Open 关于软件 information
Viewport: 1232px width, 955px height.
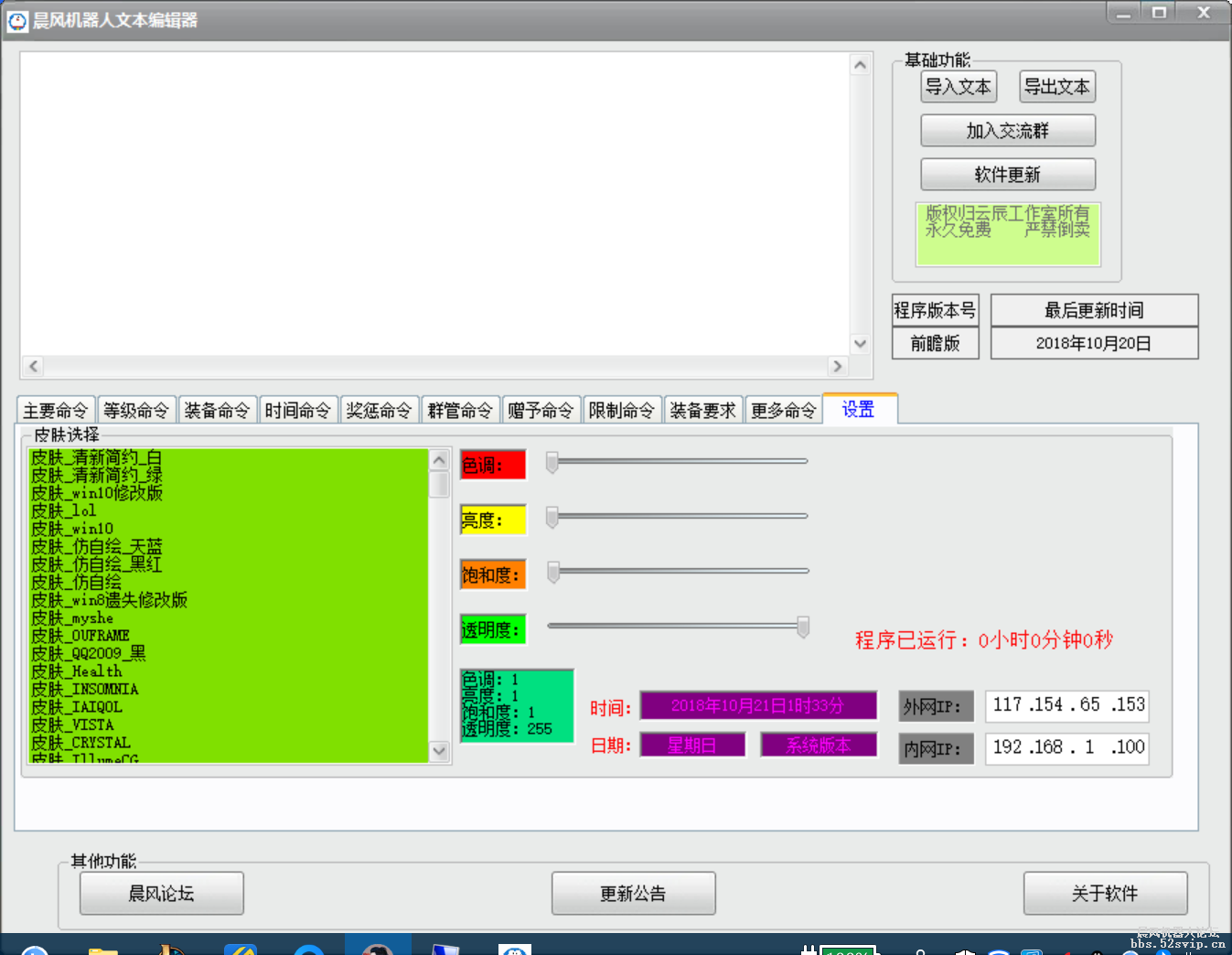pyautogui.click(x=1106, y=893)
